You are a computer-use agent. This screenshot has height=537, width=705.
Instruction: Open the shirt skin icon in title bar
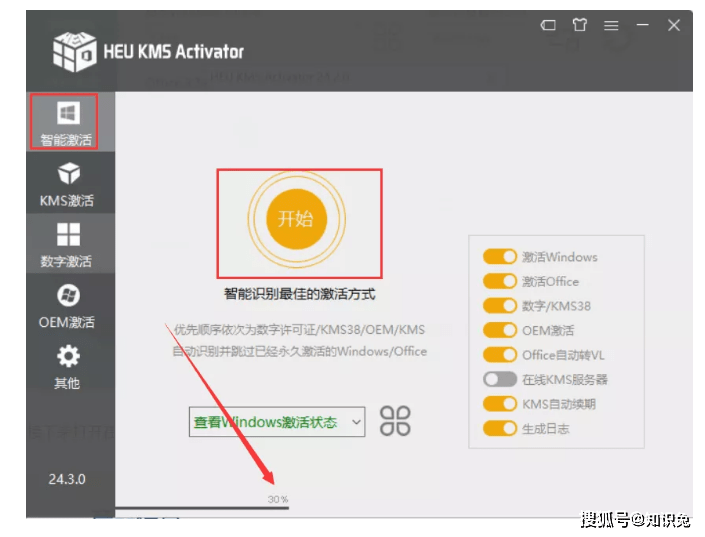point(580,25)
